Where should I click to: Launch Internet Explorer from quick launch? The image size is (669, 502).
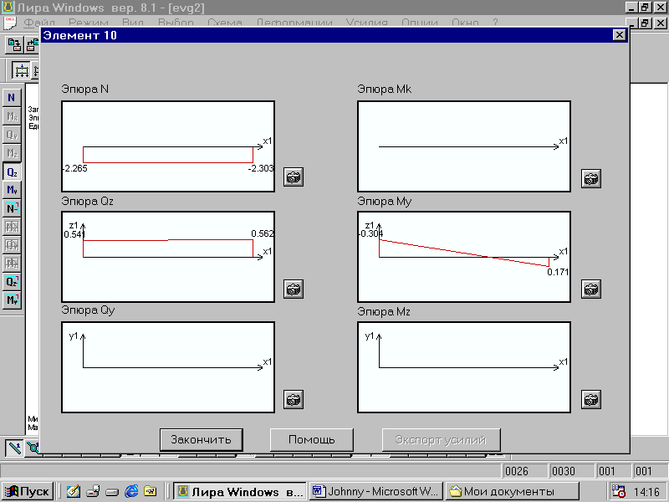(x=131, y=491)
